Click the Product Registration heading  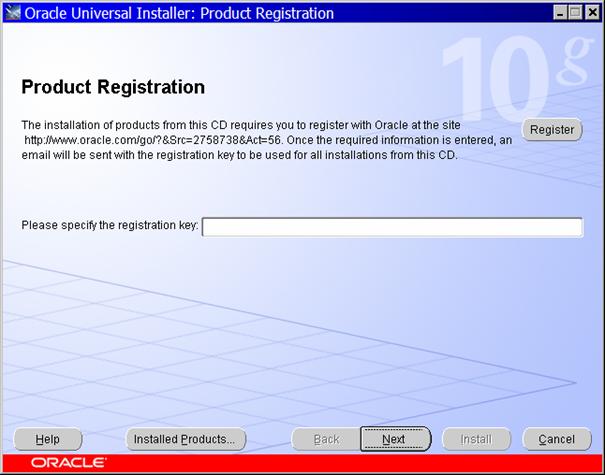click(x=113, y=87)
